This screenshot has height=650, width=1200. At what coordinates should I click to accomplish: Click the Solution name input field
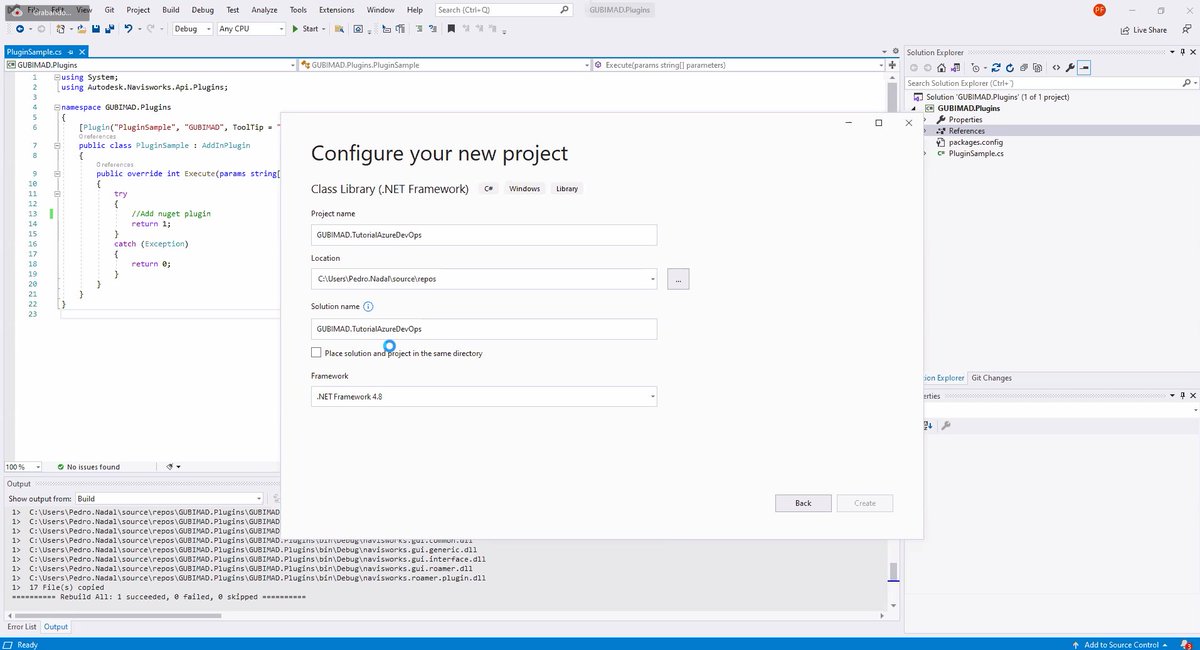tap(484, 329)
